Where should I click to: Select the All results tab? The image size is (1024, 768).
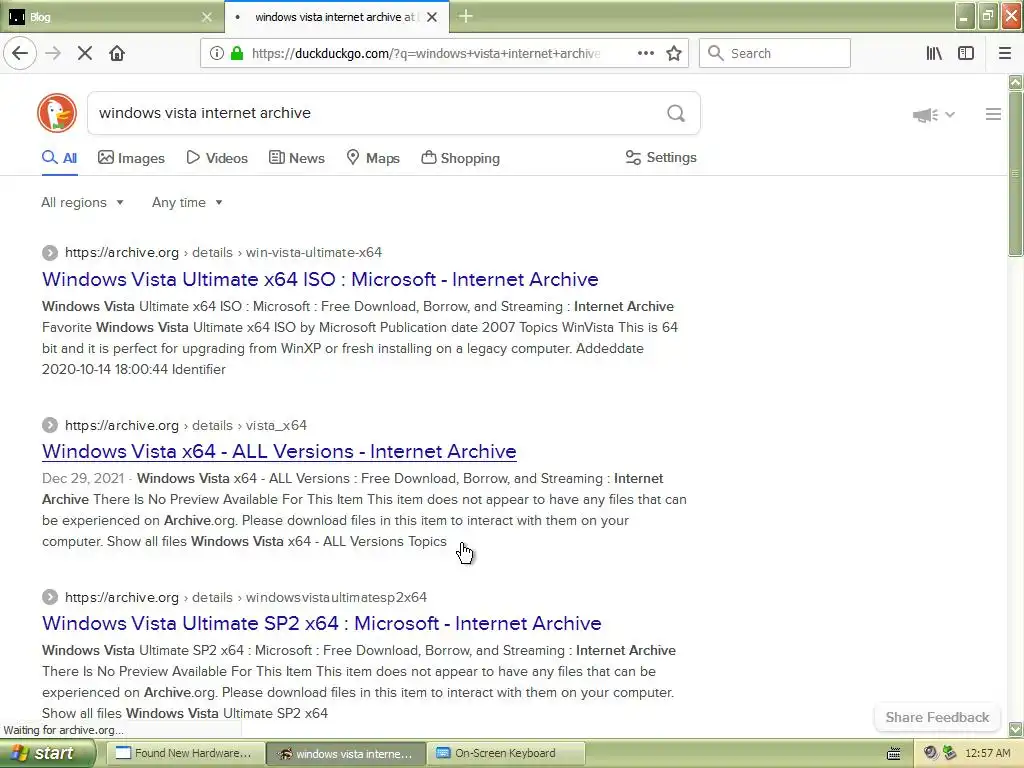(x=59, y=158)
